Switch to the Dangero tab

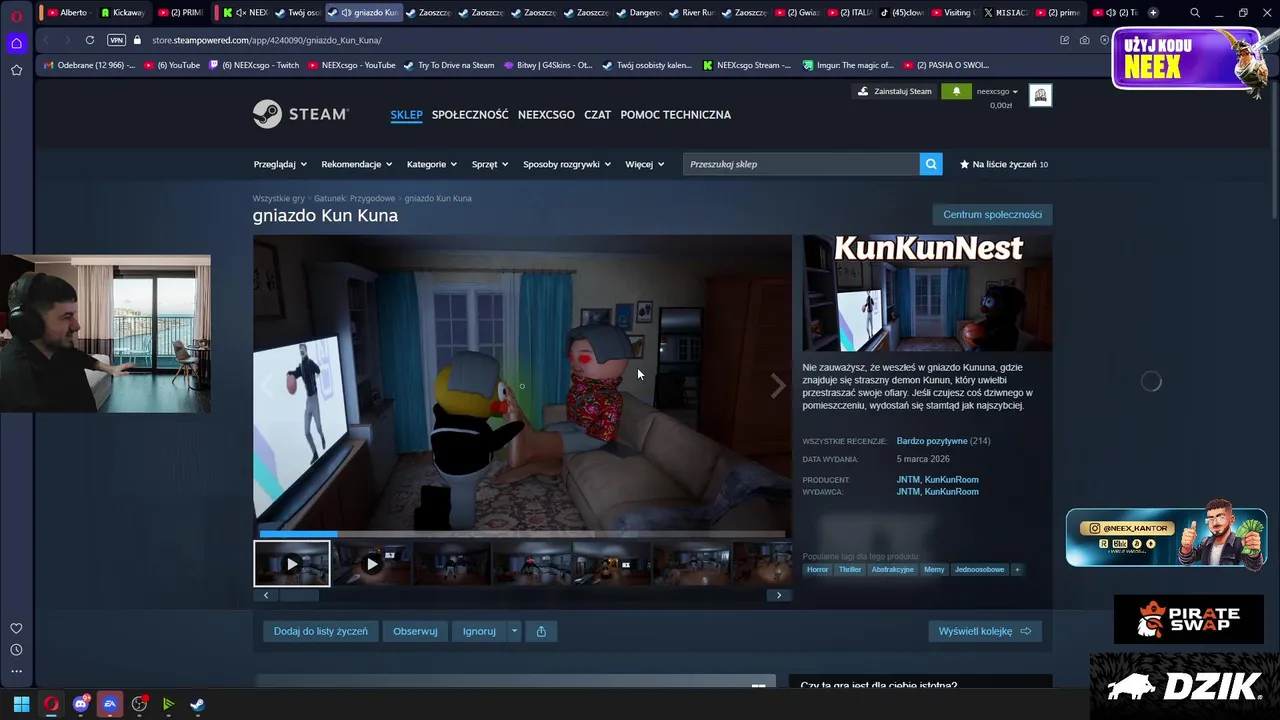pyautogui.click(x=639, y=12)
